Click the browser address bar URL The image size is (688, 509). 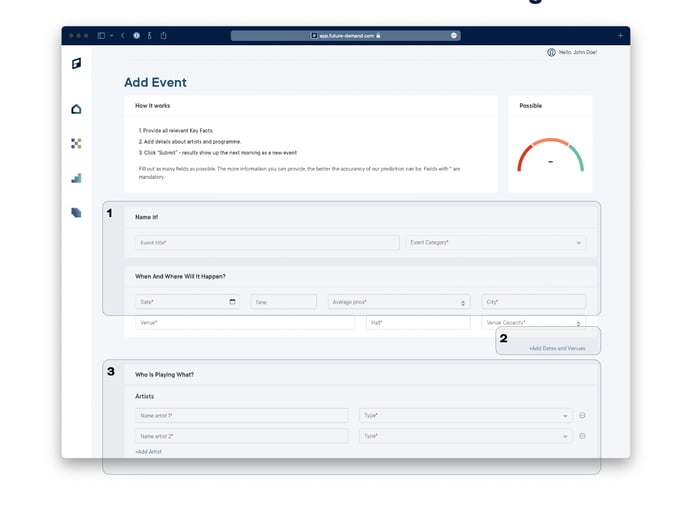(x=346, y=36)
